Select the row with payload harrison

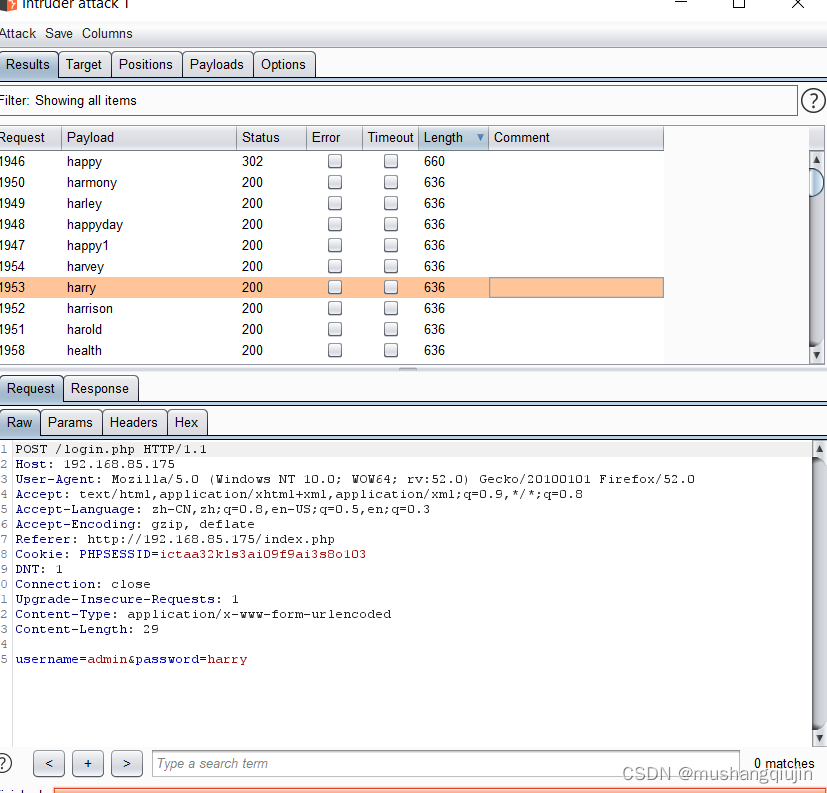[332, 308]
